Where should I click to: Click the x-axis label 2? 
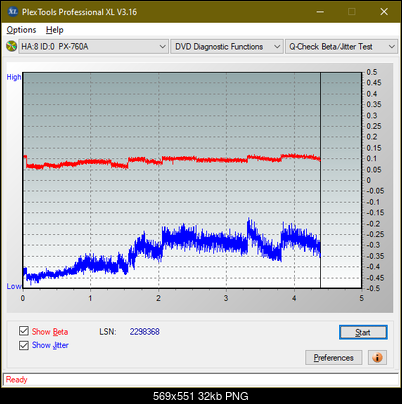(158, 298)
